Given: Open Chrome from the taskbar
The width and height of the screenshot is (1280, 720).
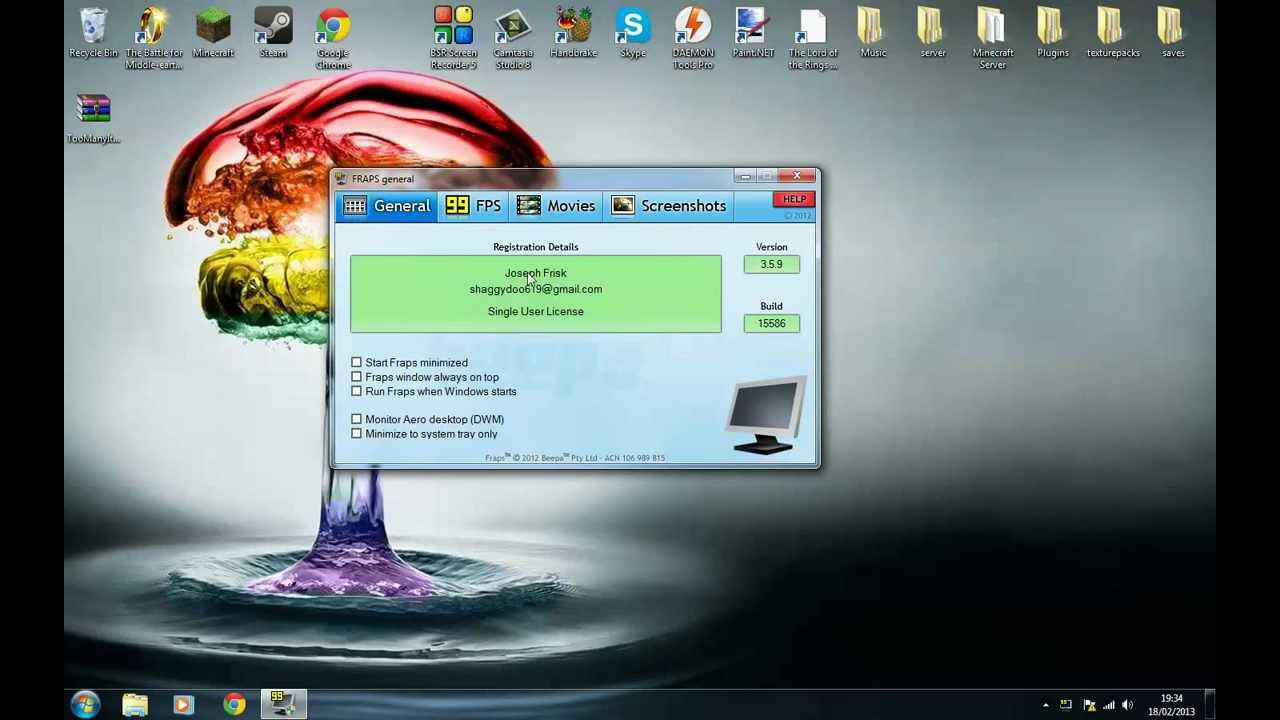Looking at the screenshot, I should (x=234, y=705).
